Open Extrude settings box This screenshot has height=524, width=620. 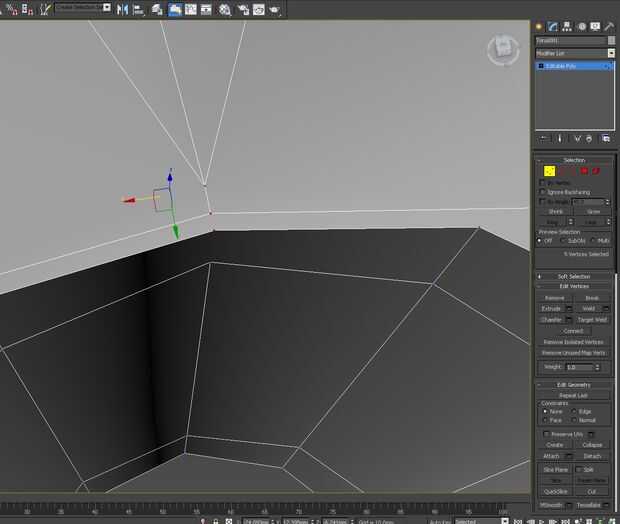[x=569, y=308]
